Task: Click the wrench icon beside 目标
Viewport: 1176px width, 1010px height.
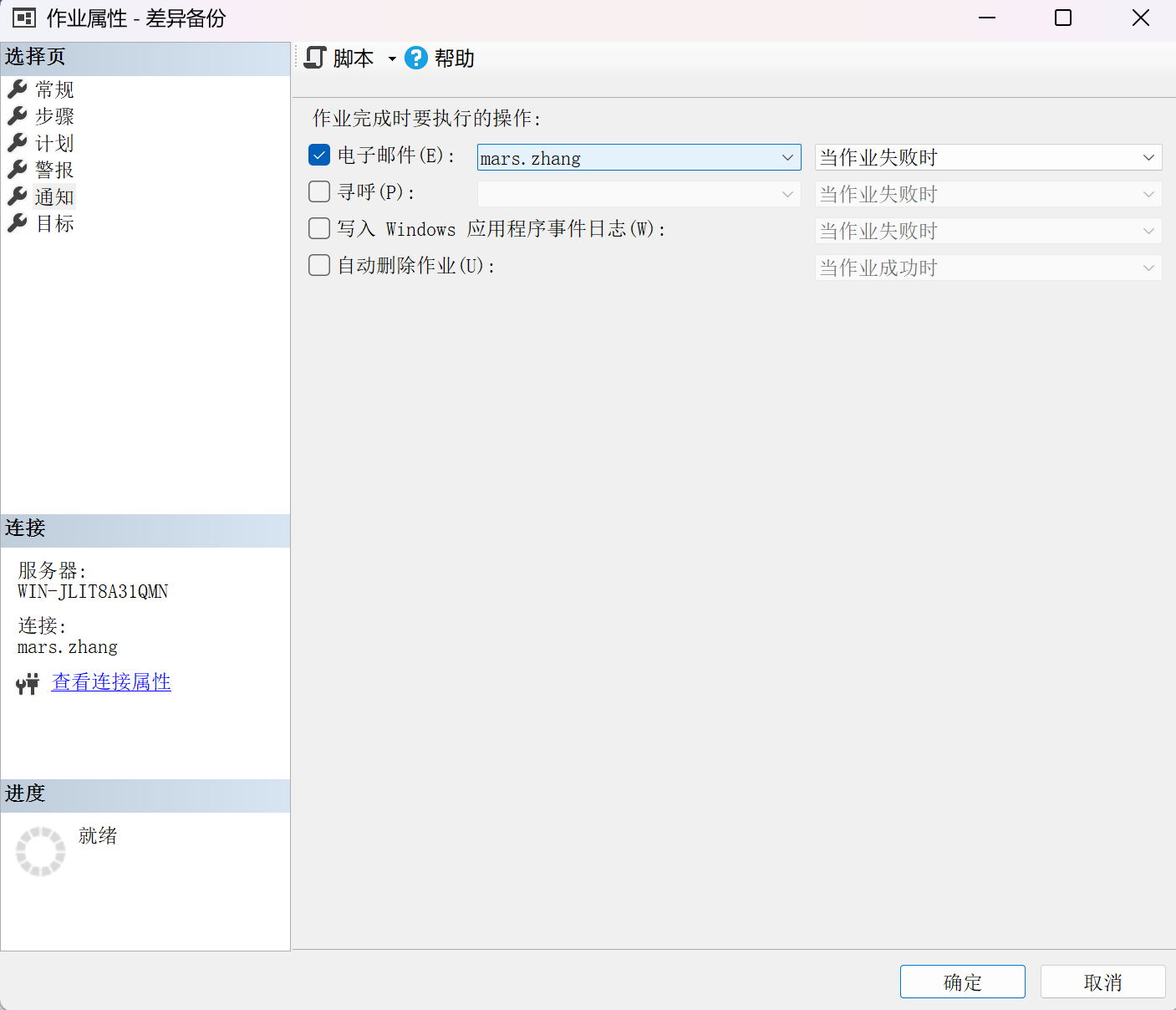Action: [17, 222]
